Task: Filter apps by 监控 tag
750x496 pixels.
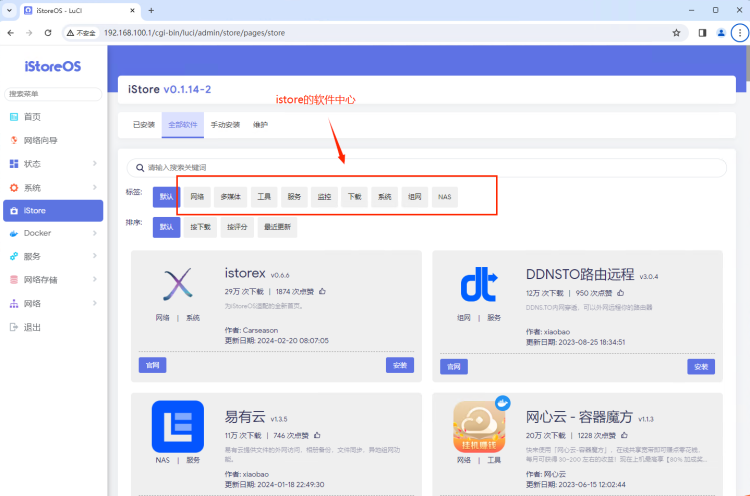Action: pos(324,197)
